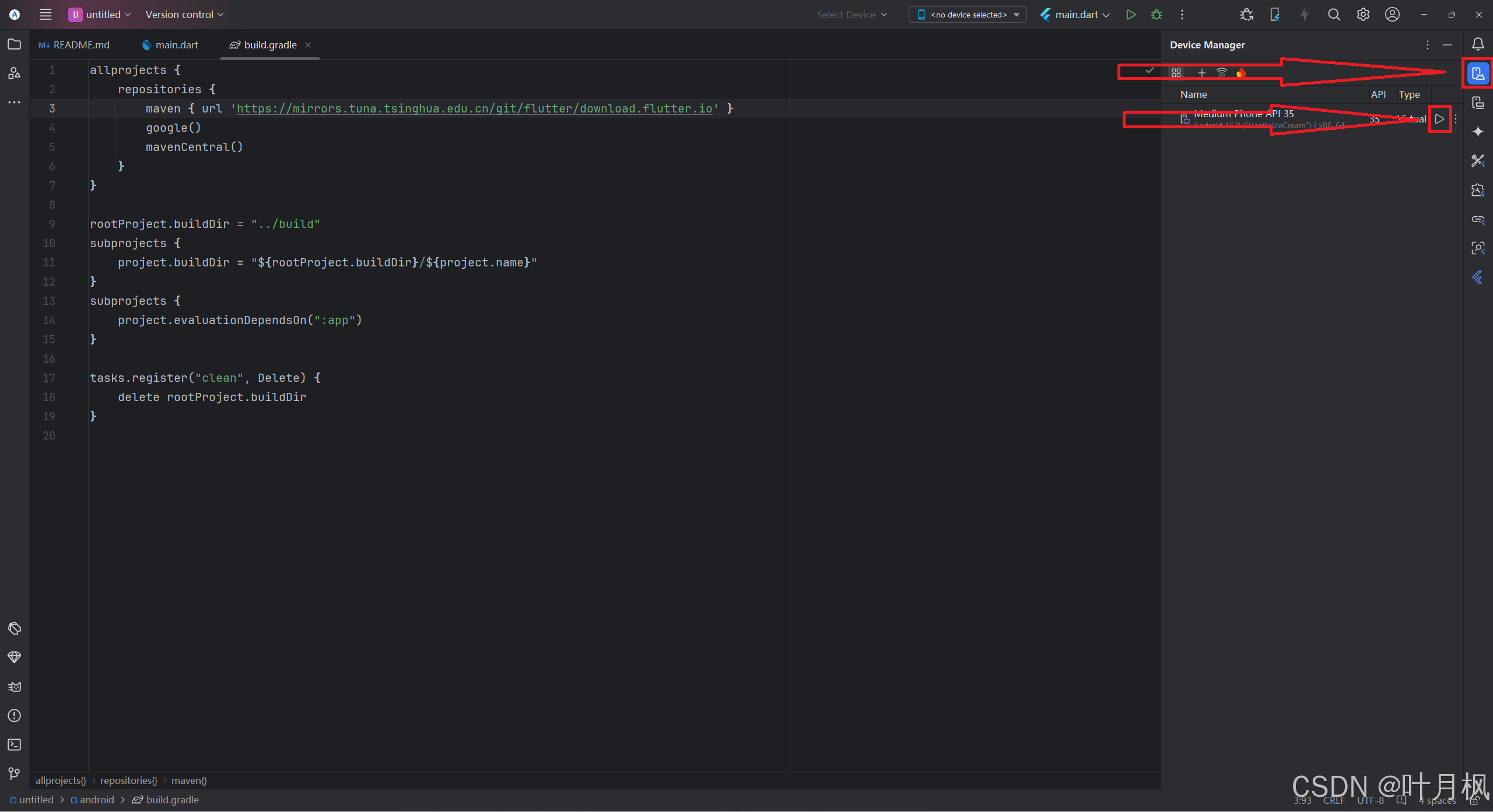Click the add device plus icon
Viewport: 1493px width, 812px height.
click(1201, 73)
